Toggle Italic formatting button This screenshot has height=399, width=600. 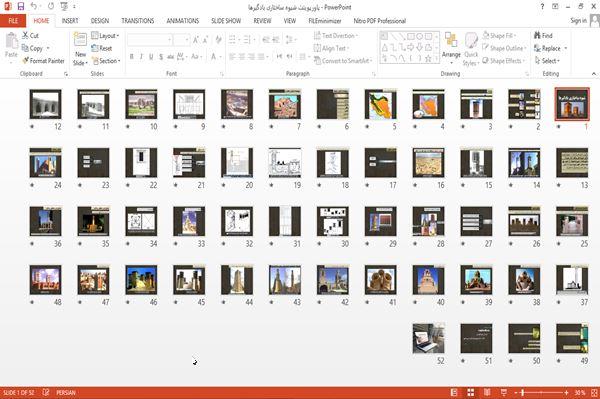pyautogui.click(x=141, y=57)
